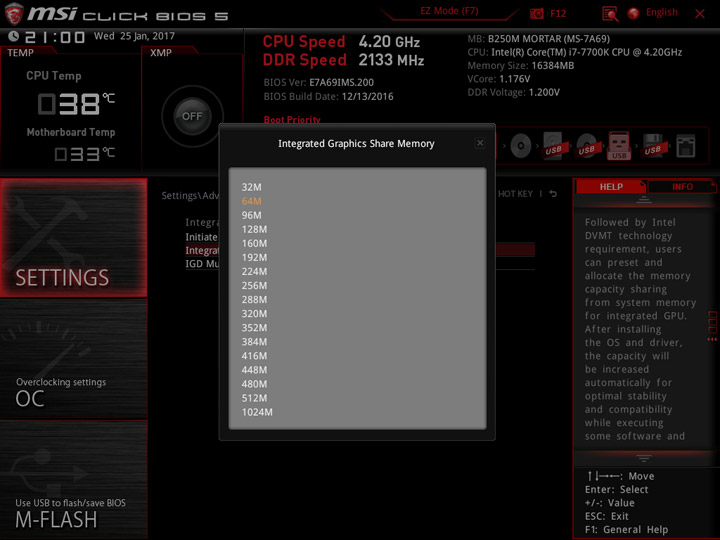Screen dimensions: 720x540
Task: Choose 480M from the memory list
Action: click(254, 384)
